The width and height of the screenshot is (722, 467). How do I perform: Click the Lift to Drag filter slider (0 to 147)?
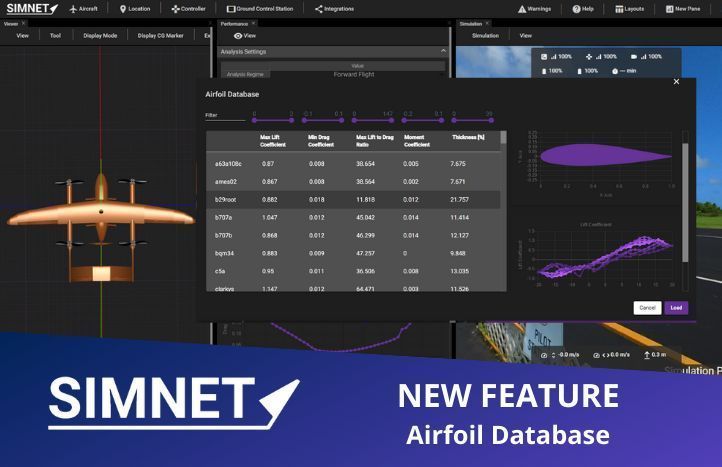tap(373, 120)
